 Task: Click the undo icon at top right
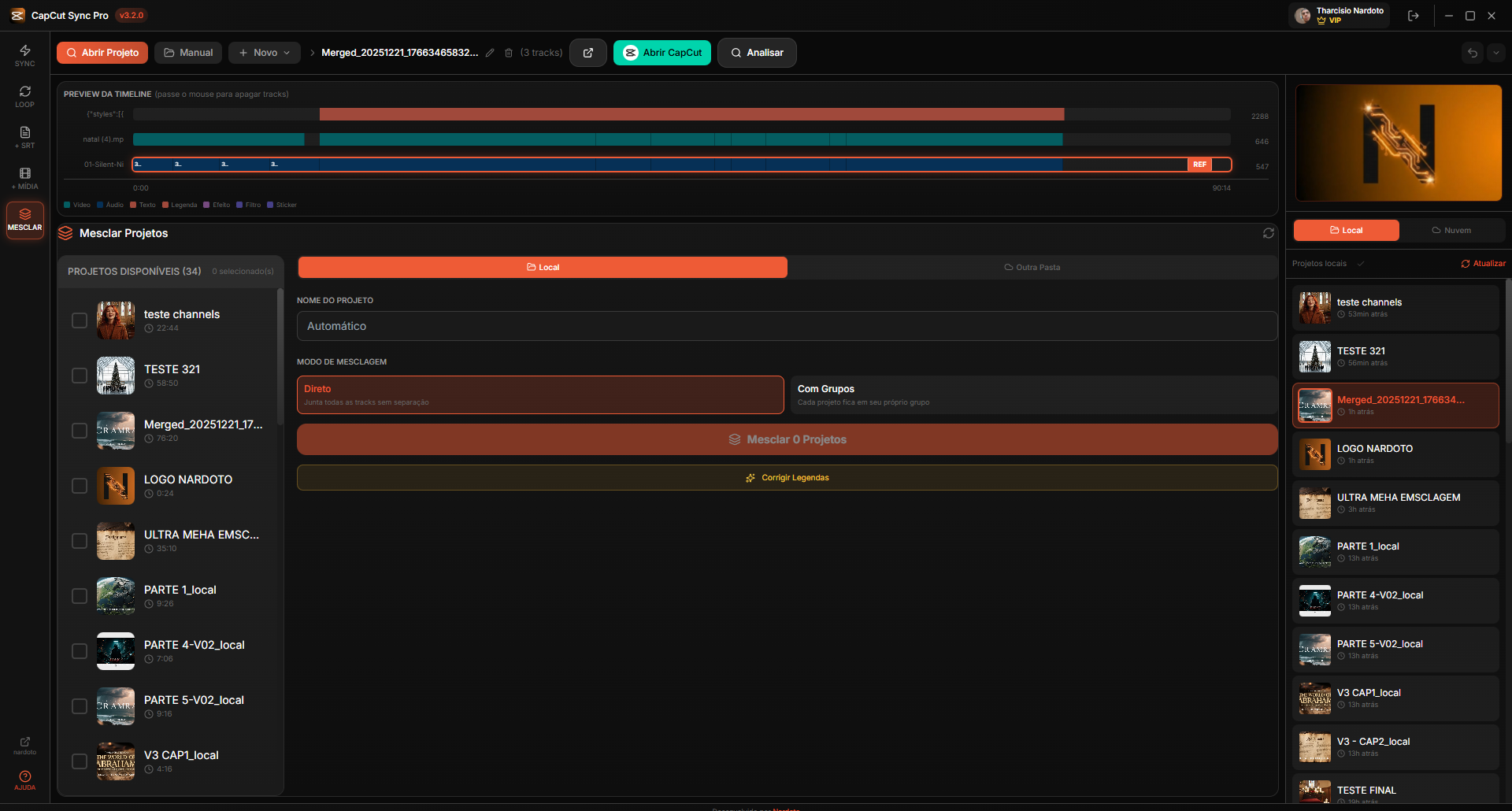(x=1472, y=53)
